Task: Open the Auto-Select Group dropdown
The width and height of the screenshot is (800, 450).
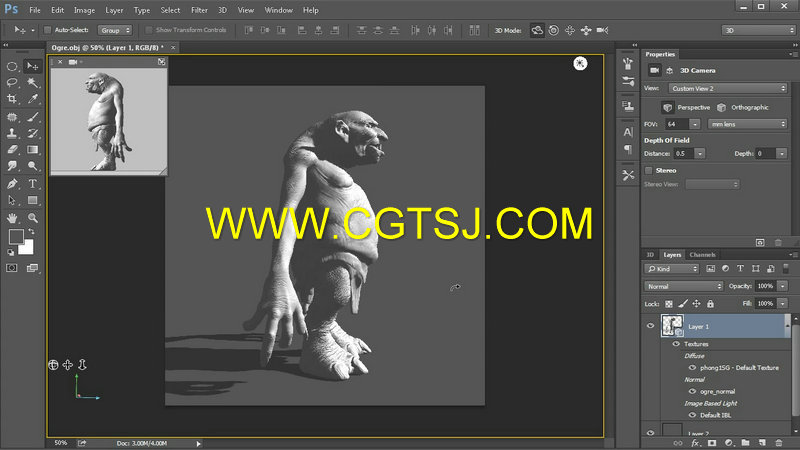Action: pyautogui.click(x=115, y=30)
